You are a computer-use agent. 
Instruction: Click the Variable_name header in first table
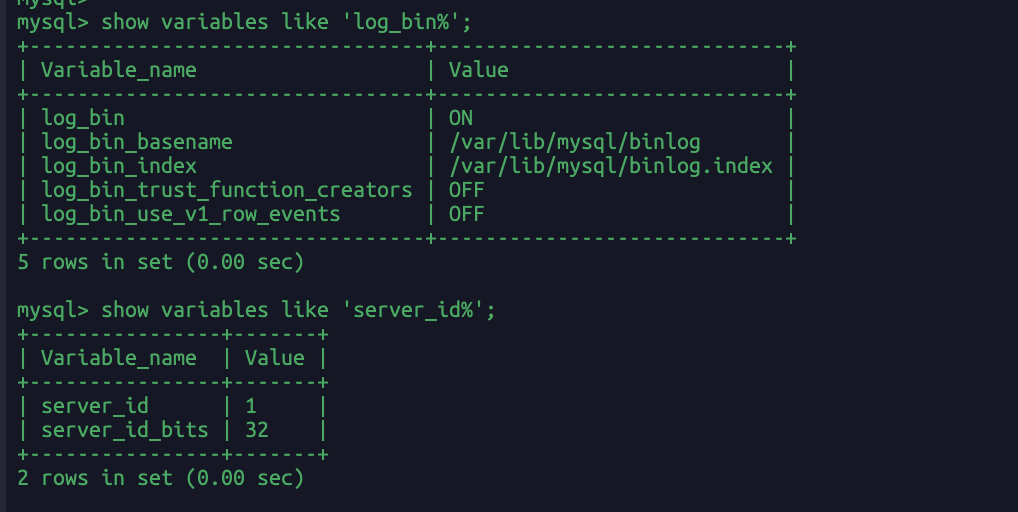[119, 70]
